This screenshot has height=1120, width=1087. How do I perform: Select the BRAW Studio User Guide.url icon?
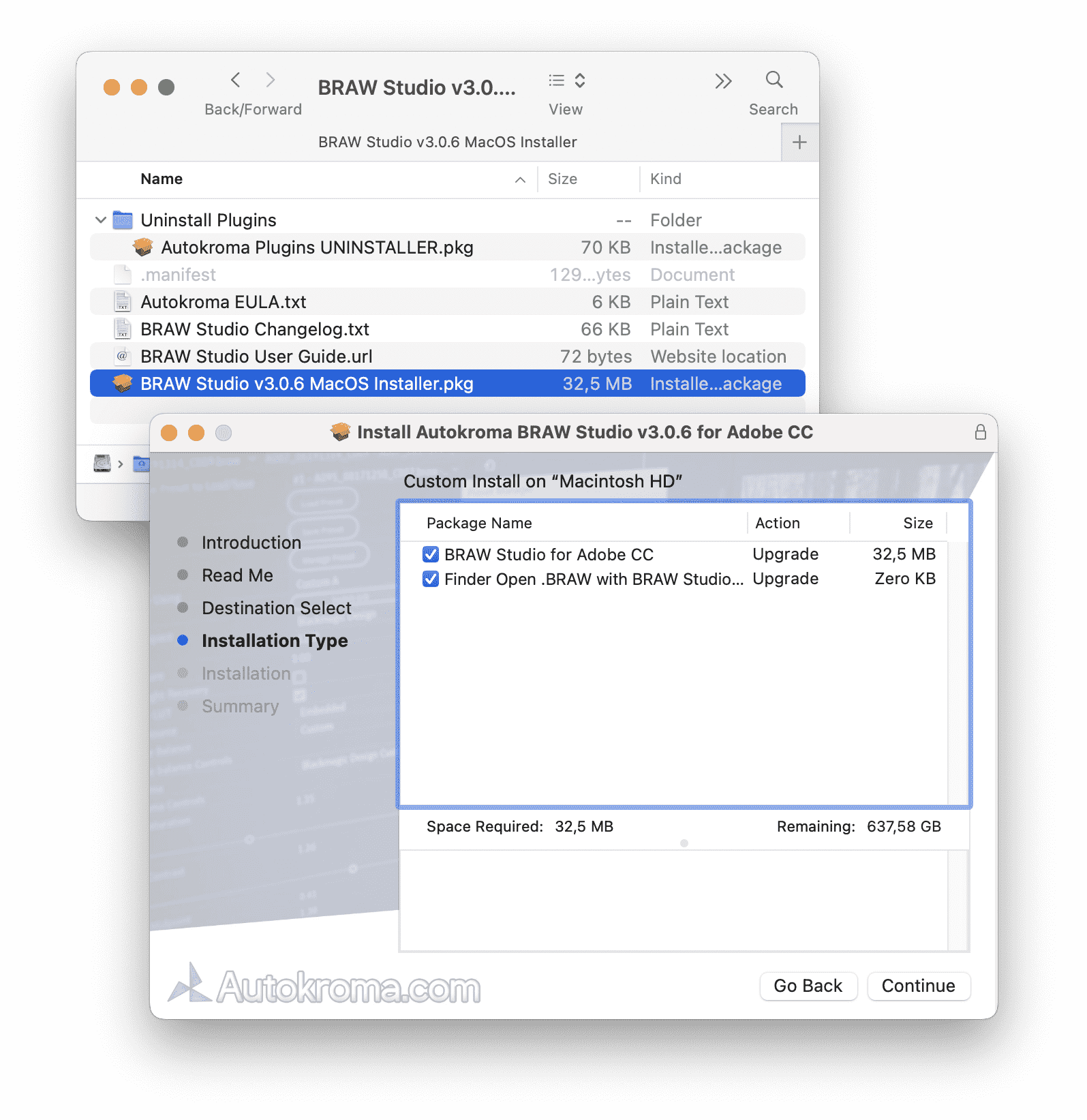(123, 356)
